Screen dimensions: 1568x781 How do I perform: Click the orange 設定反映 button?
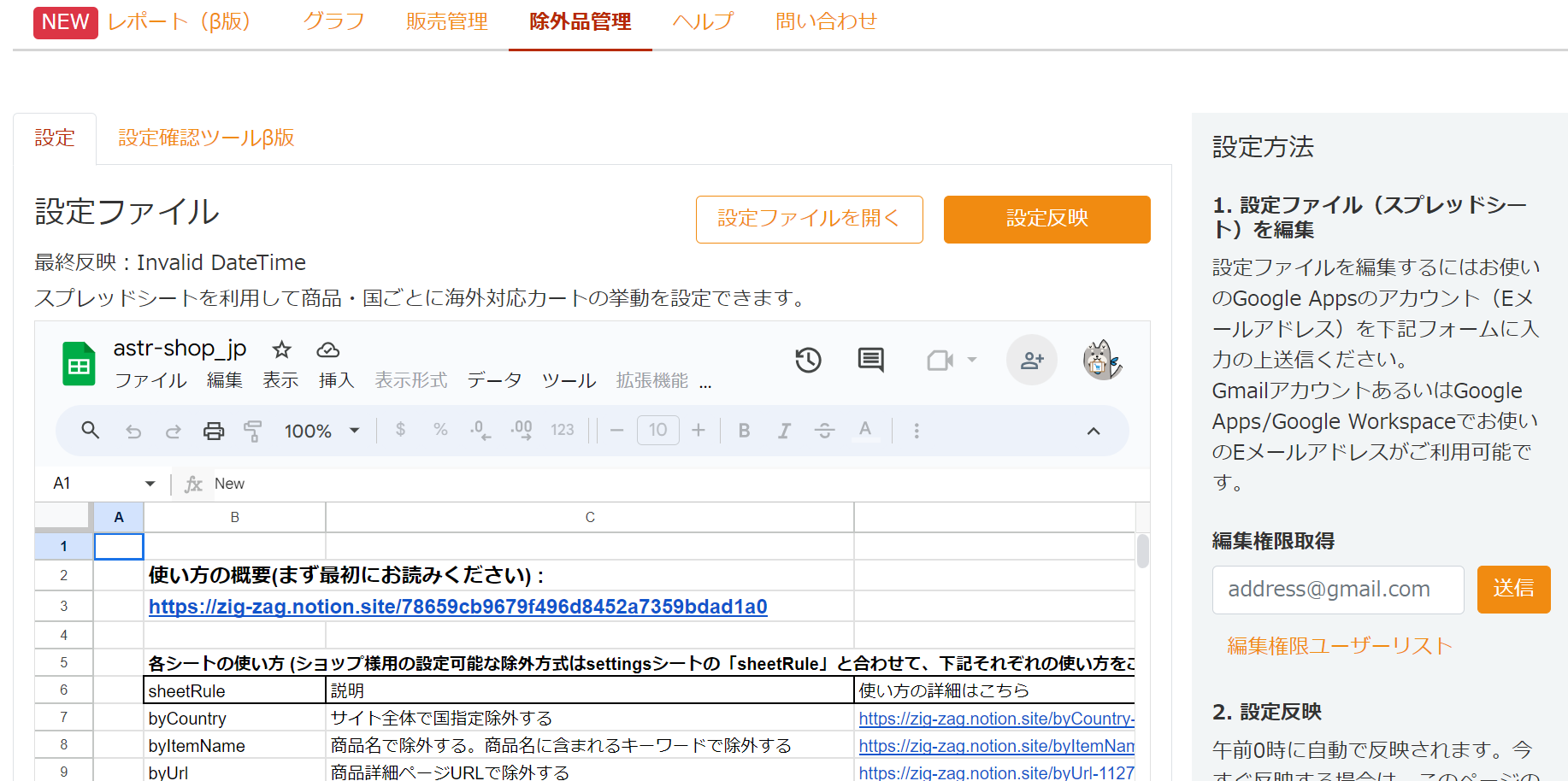click(x=1047, y=220)
